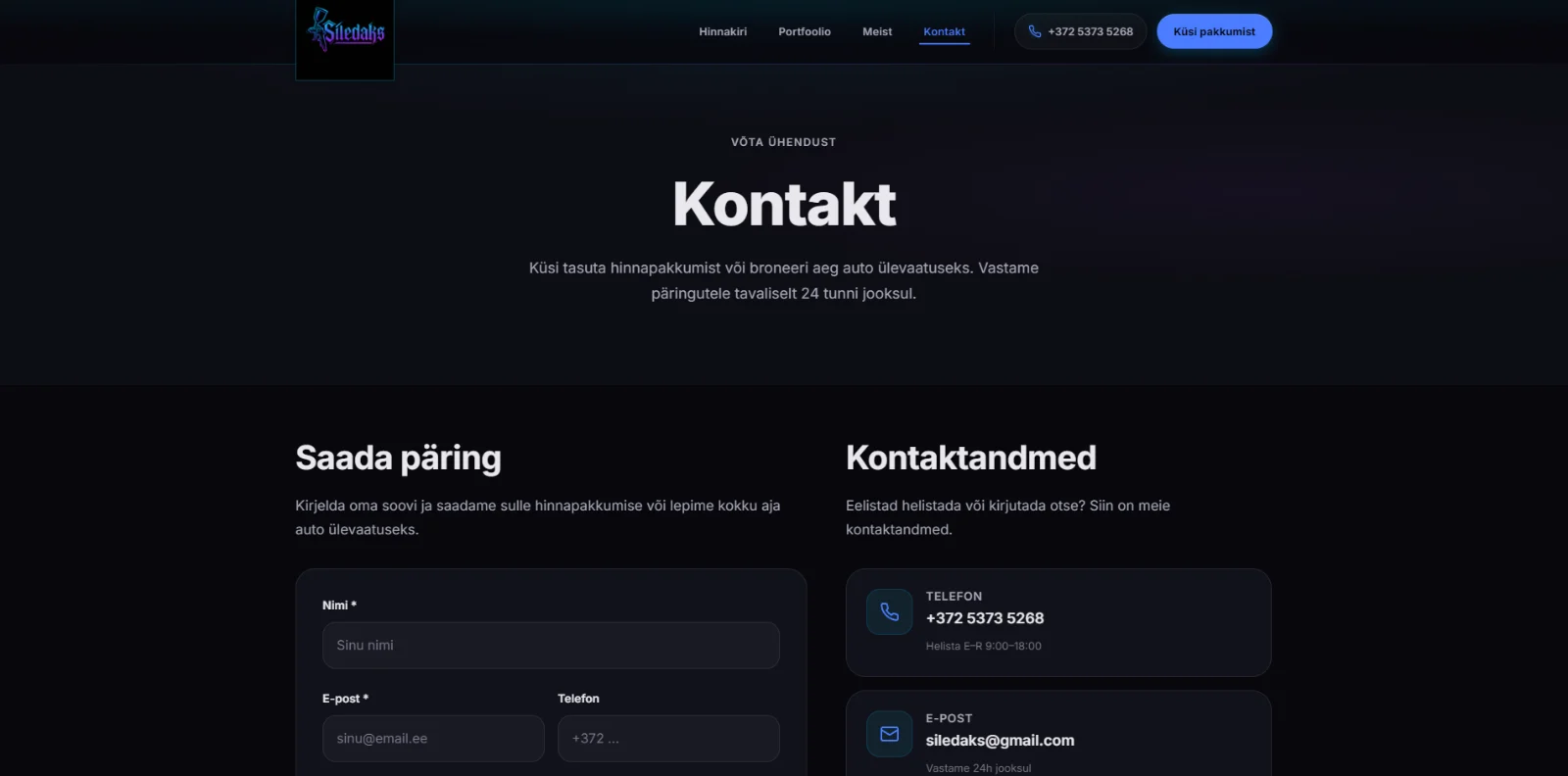Focus the Telefon input field
Viewport: 1568px width, 776px height.
click(668, 738)
